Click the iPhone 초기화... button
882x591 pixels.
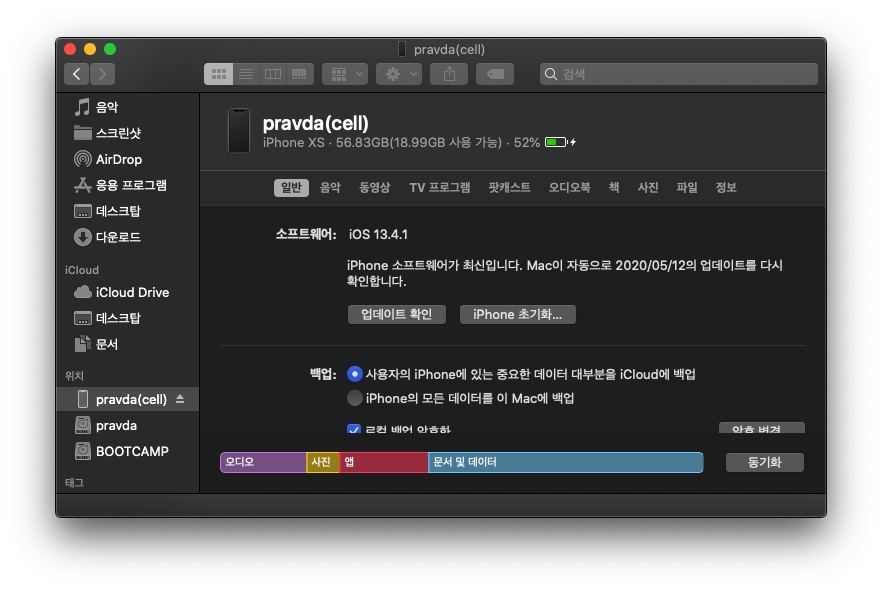pos(518,314)
